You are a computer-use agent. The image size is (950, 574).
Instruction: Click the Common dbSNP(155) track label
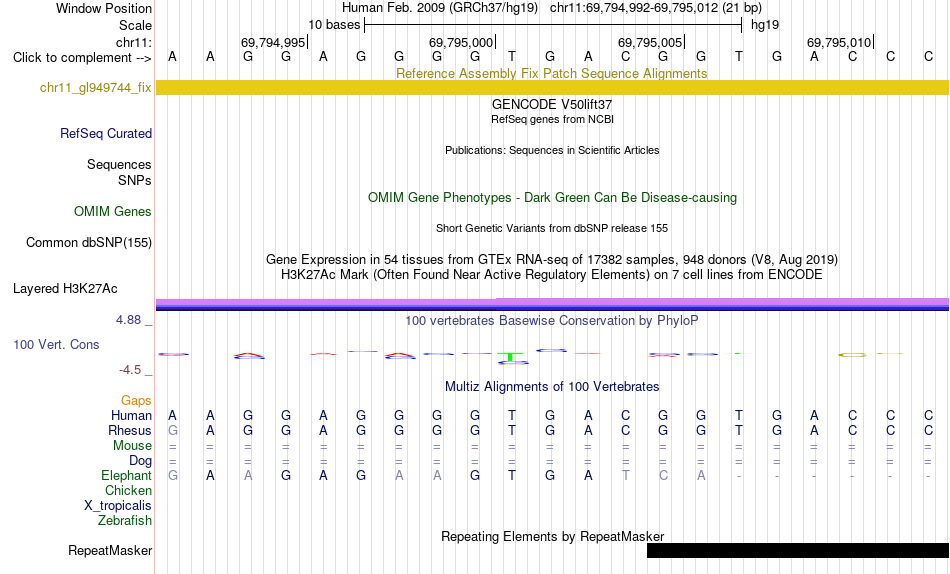88,242
